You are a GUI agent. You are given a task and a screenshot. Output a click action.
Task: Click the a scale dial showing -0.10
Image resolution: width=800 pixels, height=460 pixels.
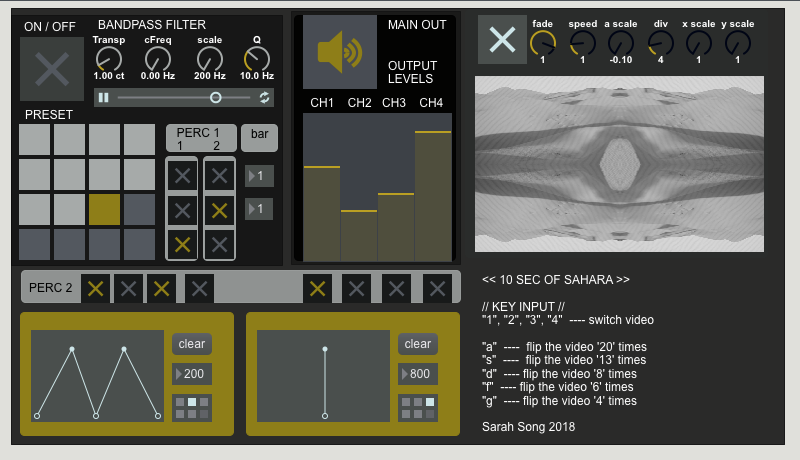point(621,43)
